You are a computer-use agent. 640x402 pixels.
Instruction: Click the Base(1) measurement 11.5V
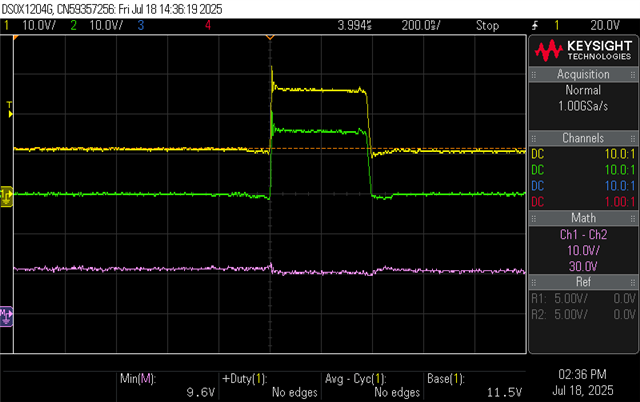point(475,385)
